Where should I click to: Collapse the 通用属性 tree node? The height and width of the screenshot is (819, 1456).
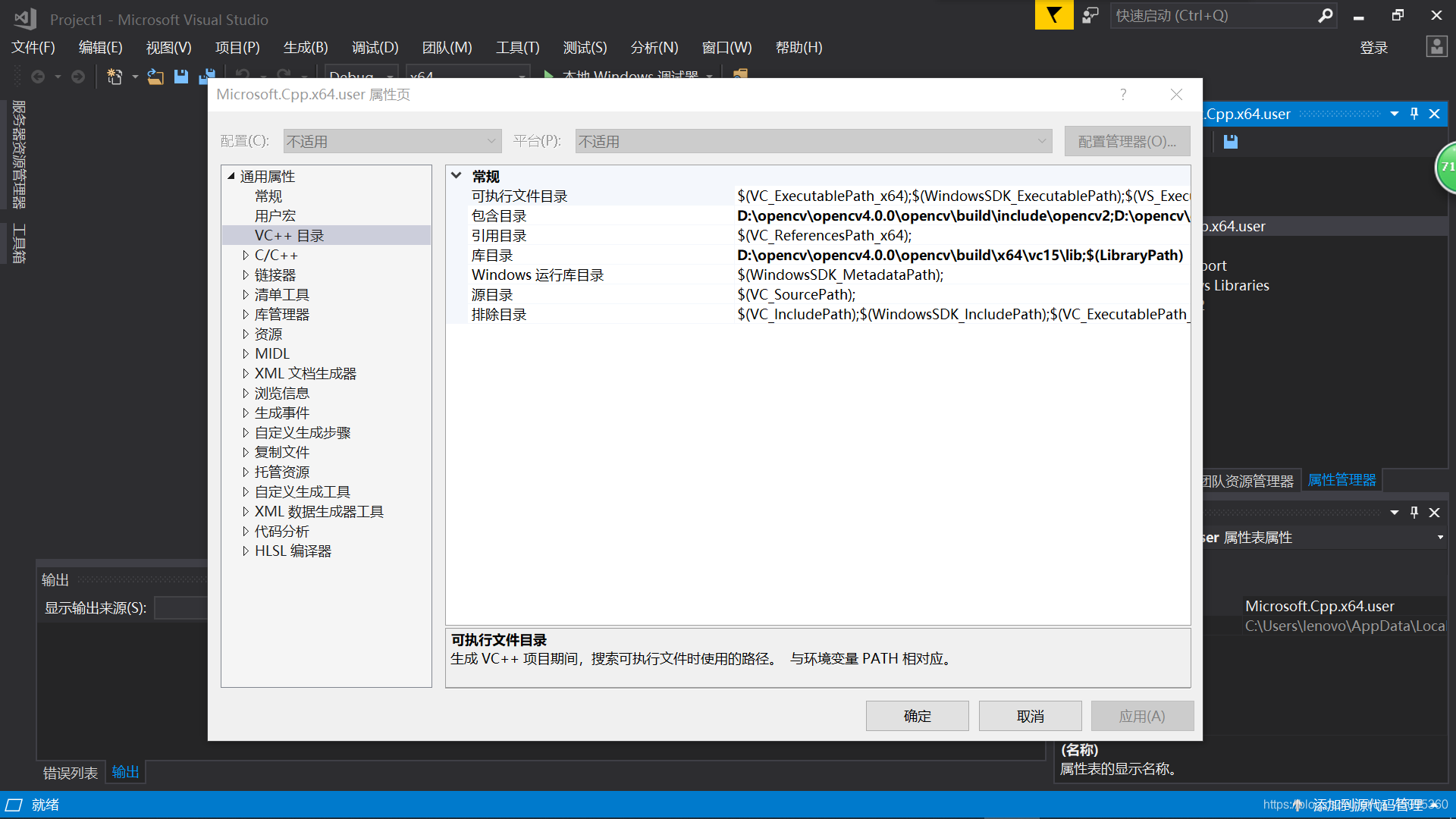231,176
